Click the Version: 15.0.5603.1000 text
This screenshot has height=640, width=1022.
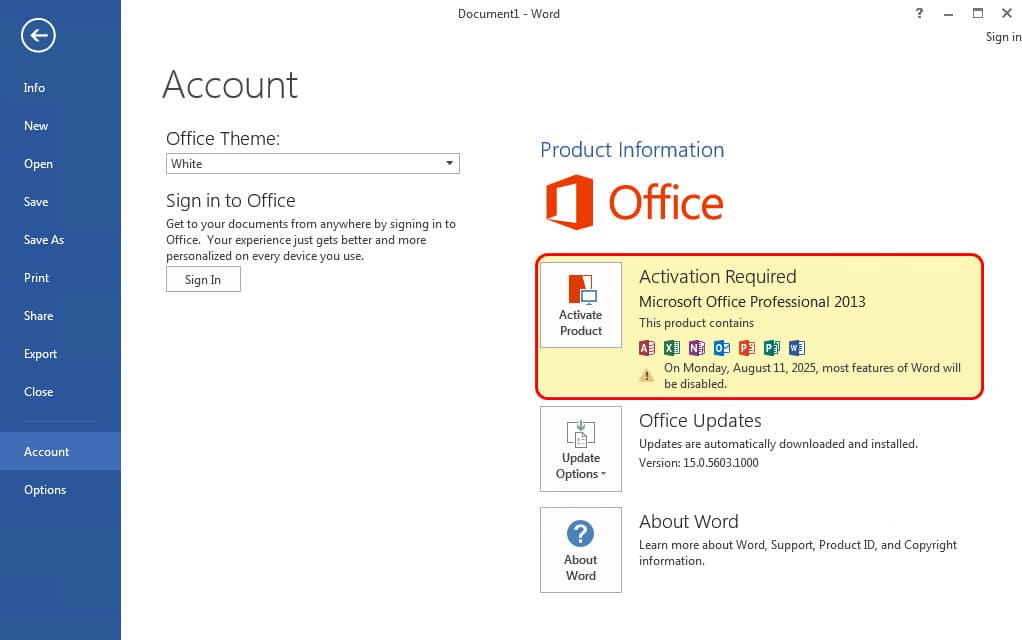coord(699,463)
